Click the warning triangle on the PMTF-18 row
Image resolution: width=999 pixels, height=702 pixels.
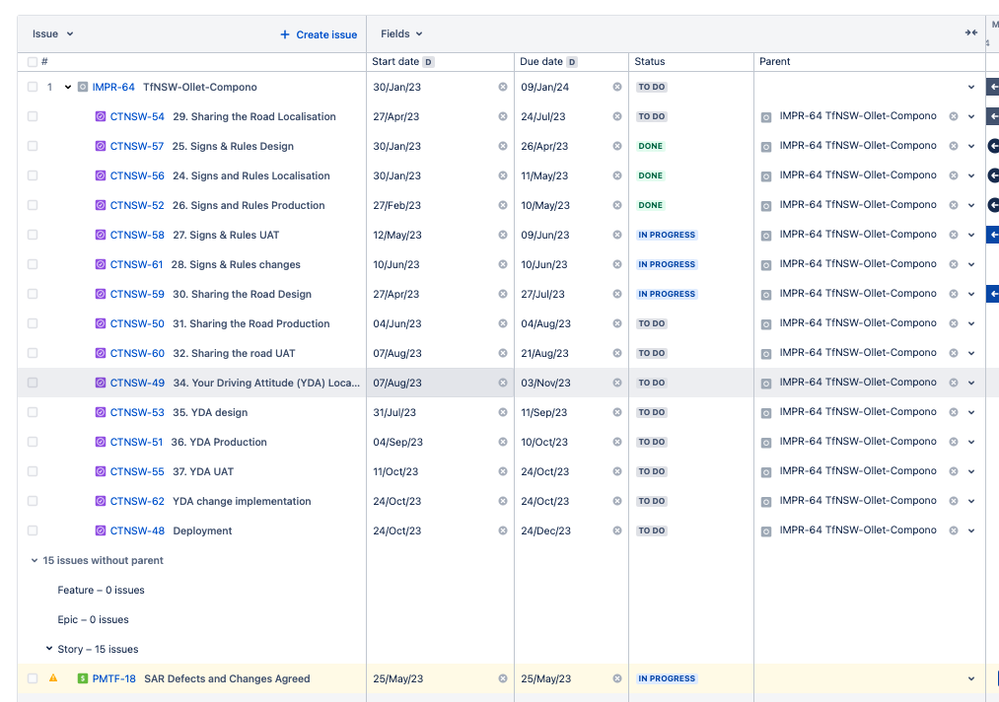[x=52, y=678]
